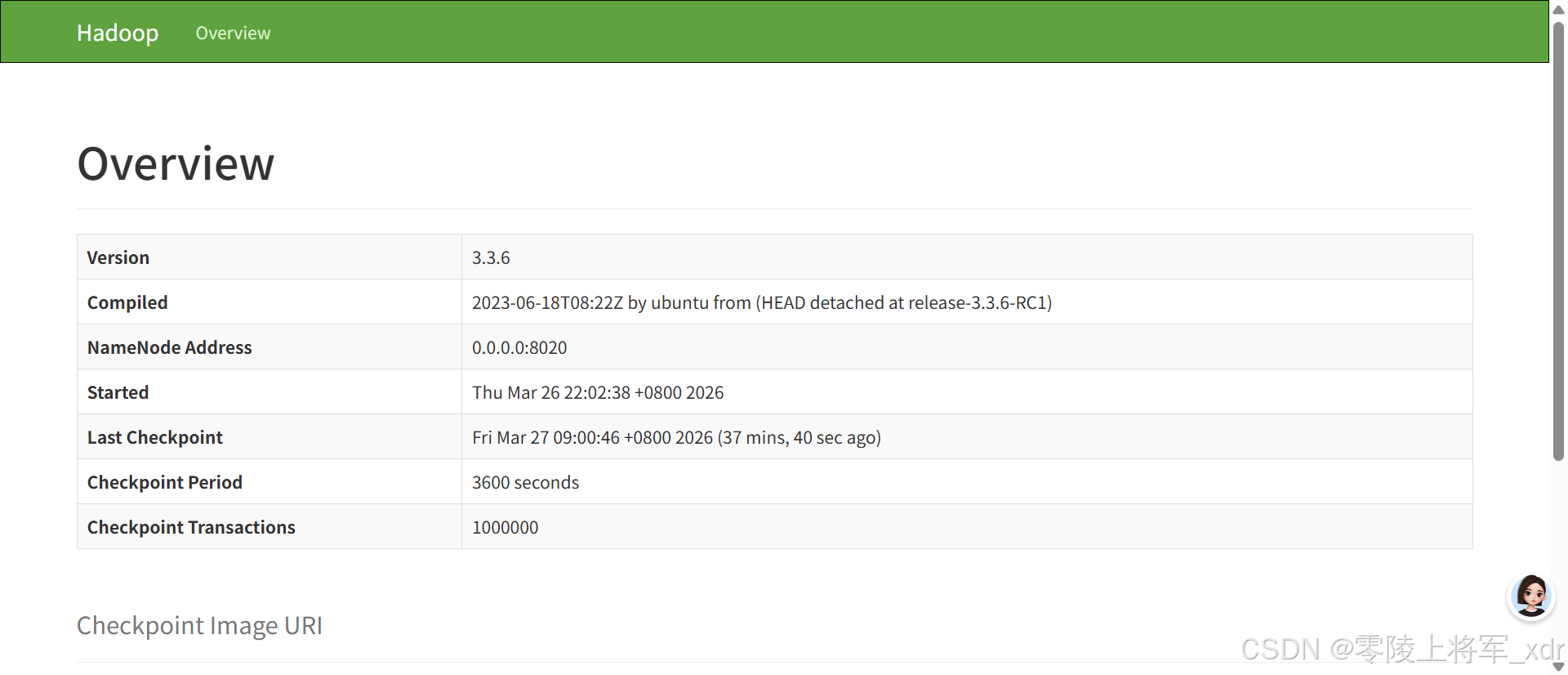1568x675 pixels.
Task: Click the scrollbar down arrow
Action: tap(1558, 667)
